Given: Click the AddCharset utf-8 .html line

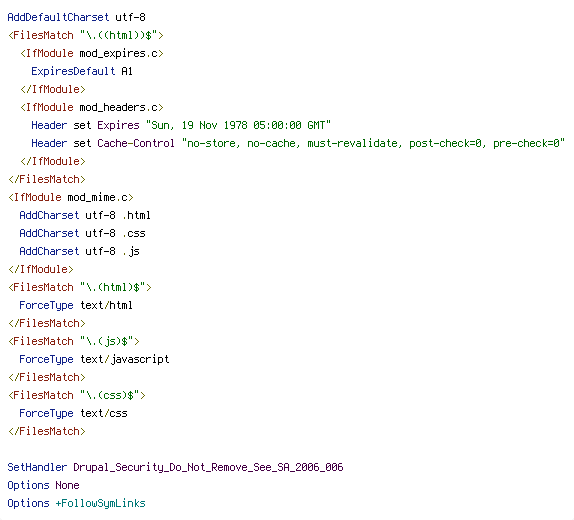Looking at the screenshot, I should (85, 215).
